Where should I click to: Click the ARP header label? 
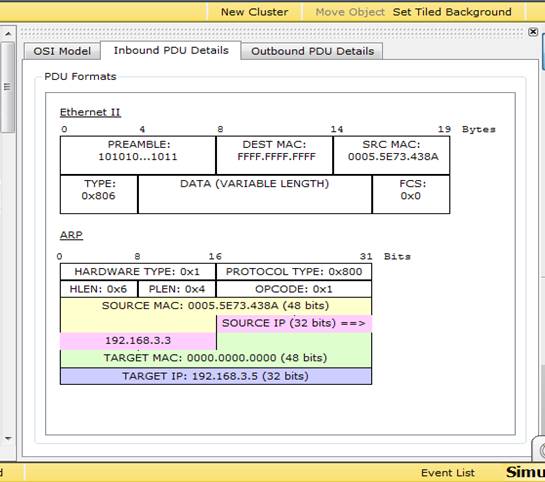[71, 235]
